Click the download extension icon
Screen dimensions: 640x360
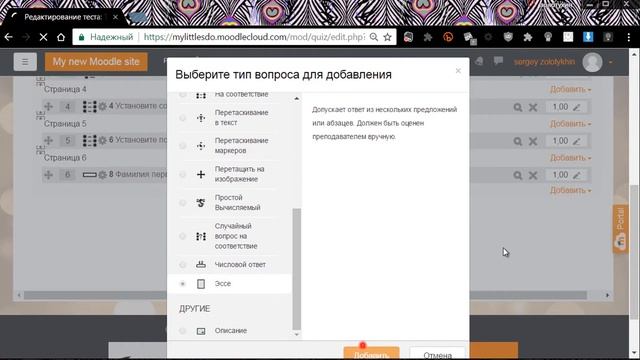tap(588, 37)
